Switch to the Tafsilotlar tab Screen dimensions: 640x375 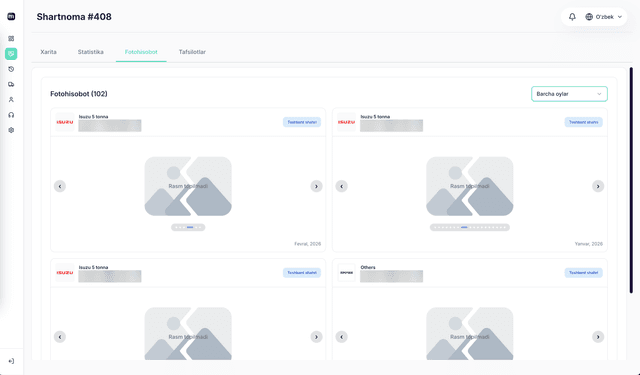pyautogui.click(x=192, y=52)
